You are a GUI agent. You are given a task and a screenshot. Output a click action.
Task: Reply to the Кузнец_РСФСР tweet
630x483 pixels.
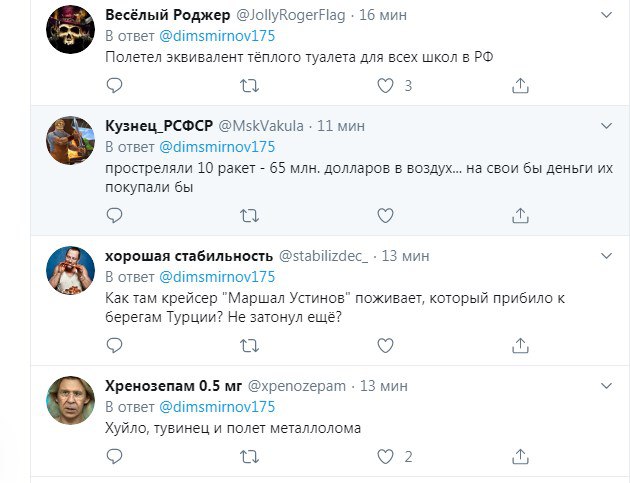[114, 215]
